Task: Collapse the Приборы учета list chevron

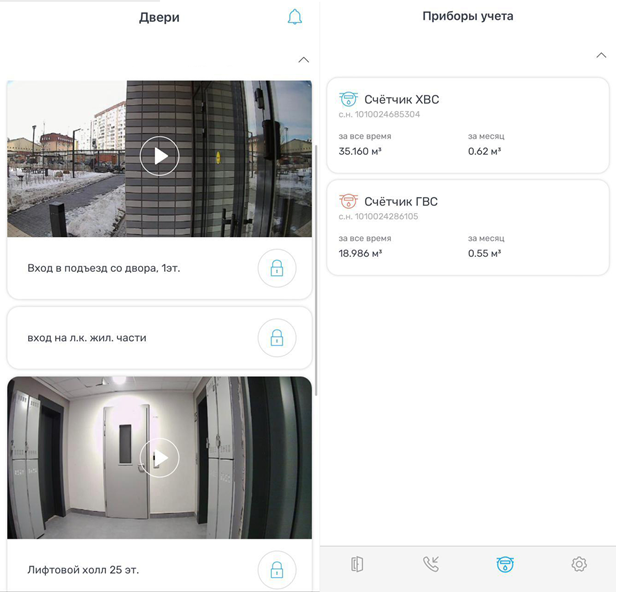Action: click(x=601, y=55)
